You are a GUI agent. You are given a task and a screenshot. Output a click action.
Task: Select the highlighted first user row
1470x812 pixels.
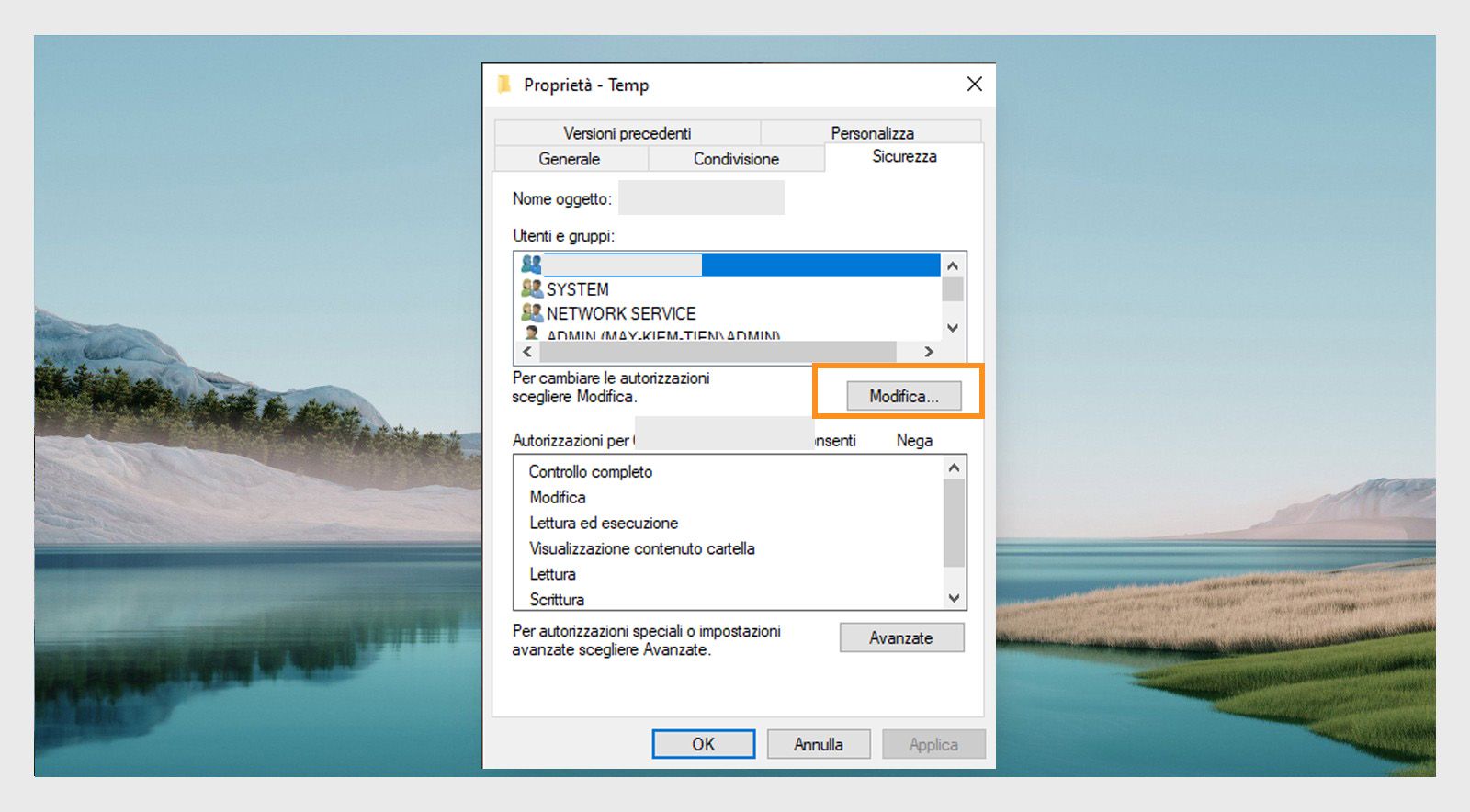[730, 265]
